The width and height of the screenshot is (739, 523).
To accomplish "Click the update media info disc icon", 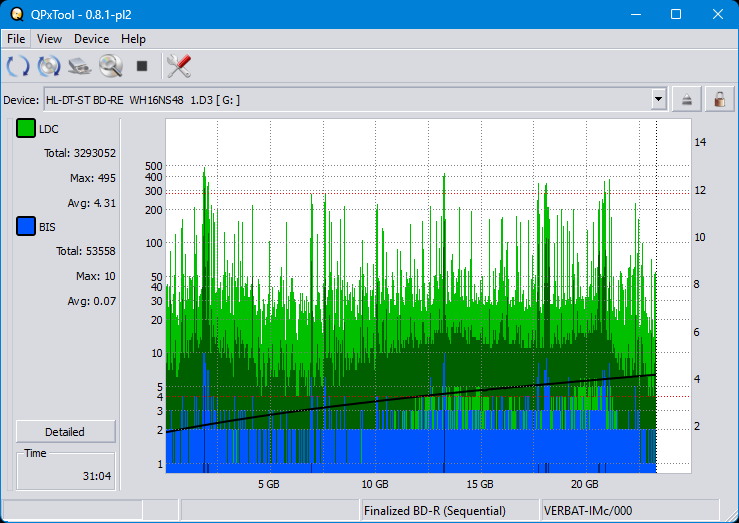I will coord(49,67).
